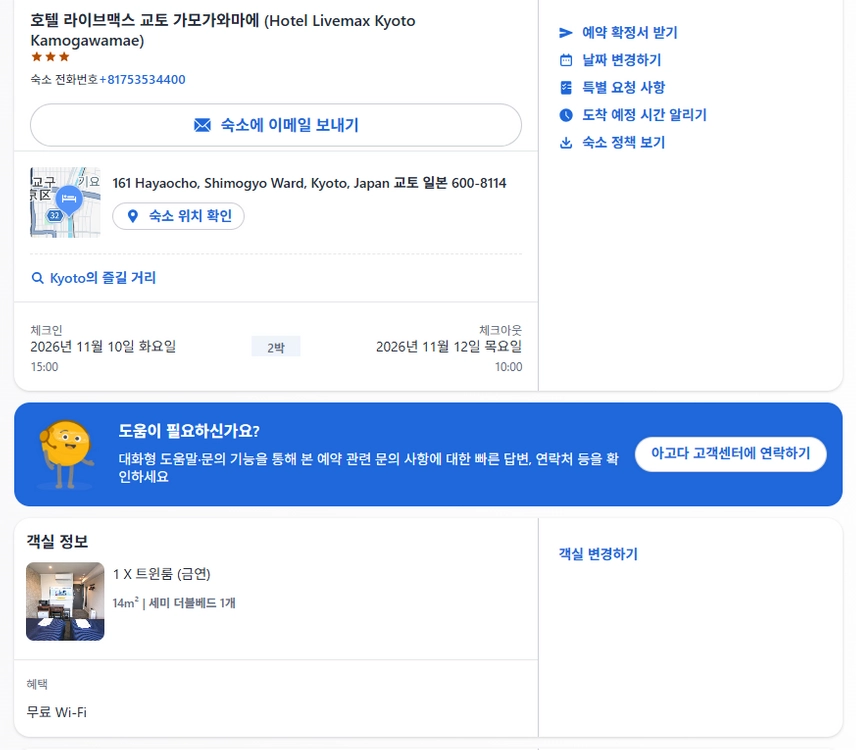
Task: Open the 특별 요청 사항 link
Action: pyautogui.click(x=623, y=87)
